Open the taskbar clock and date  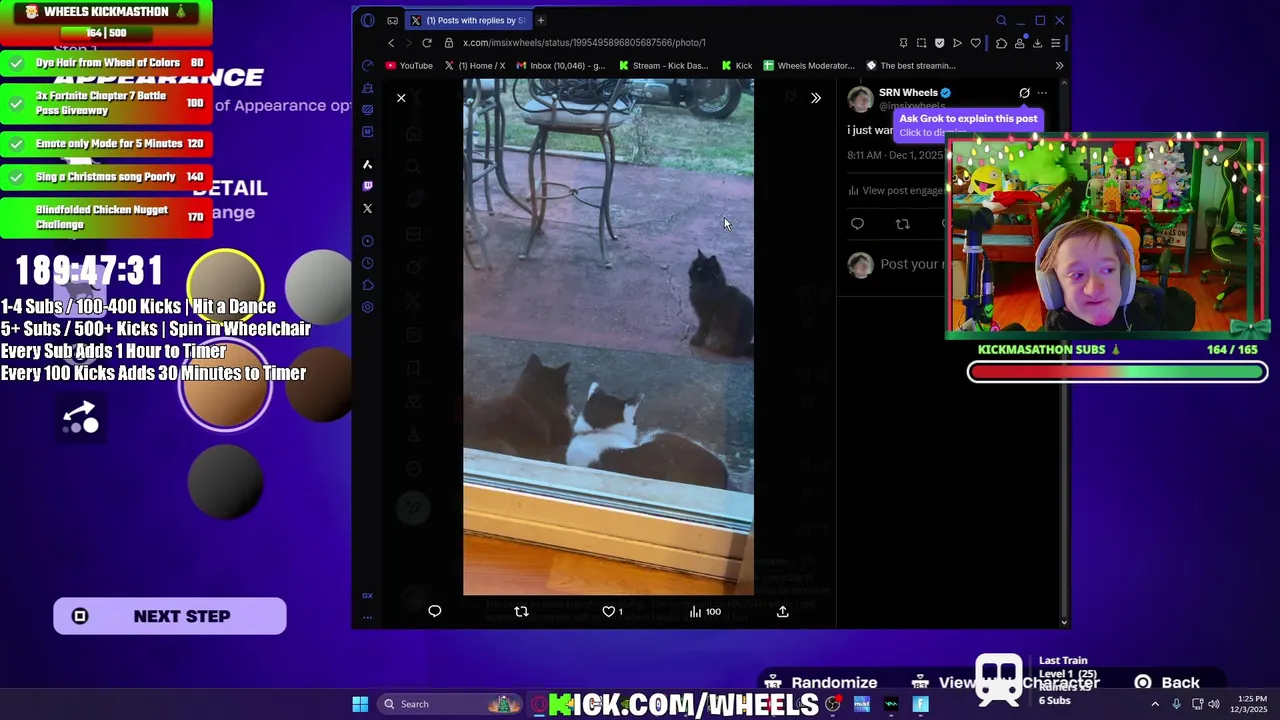[1251, 704]
